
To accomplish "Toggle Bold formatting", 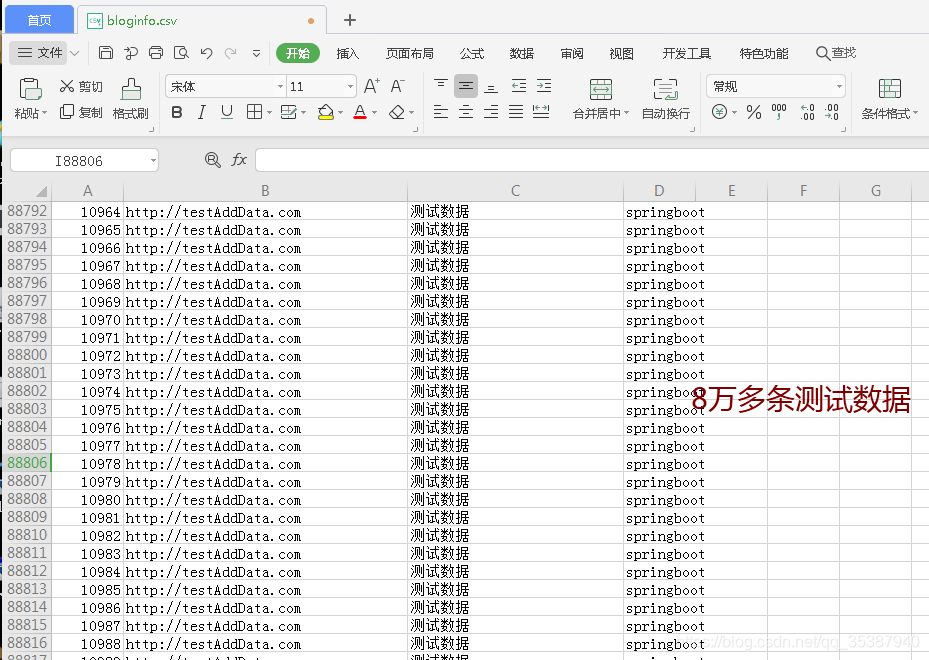I will [x=177, y=112].
